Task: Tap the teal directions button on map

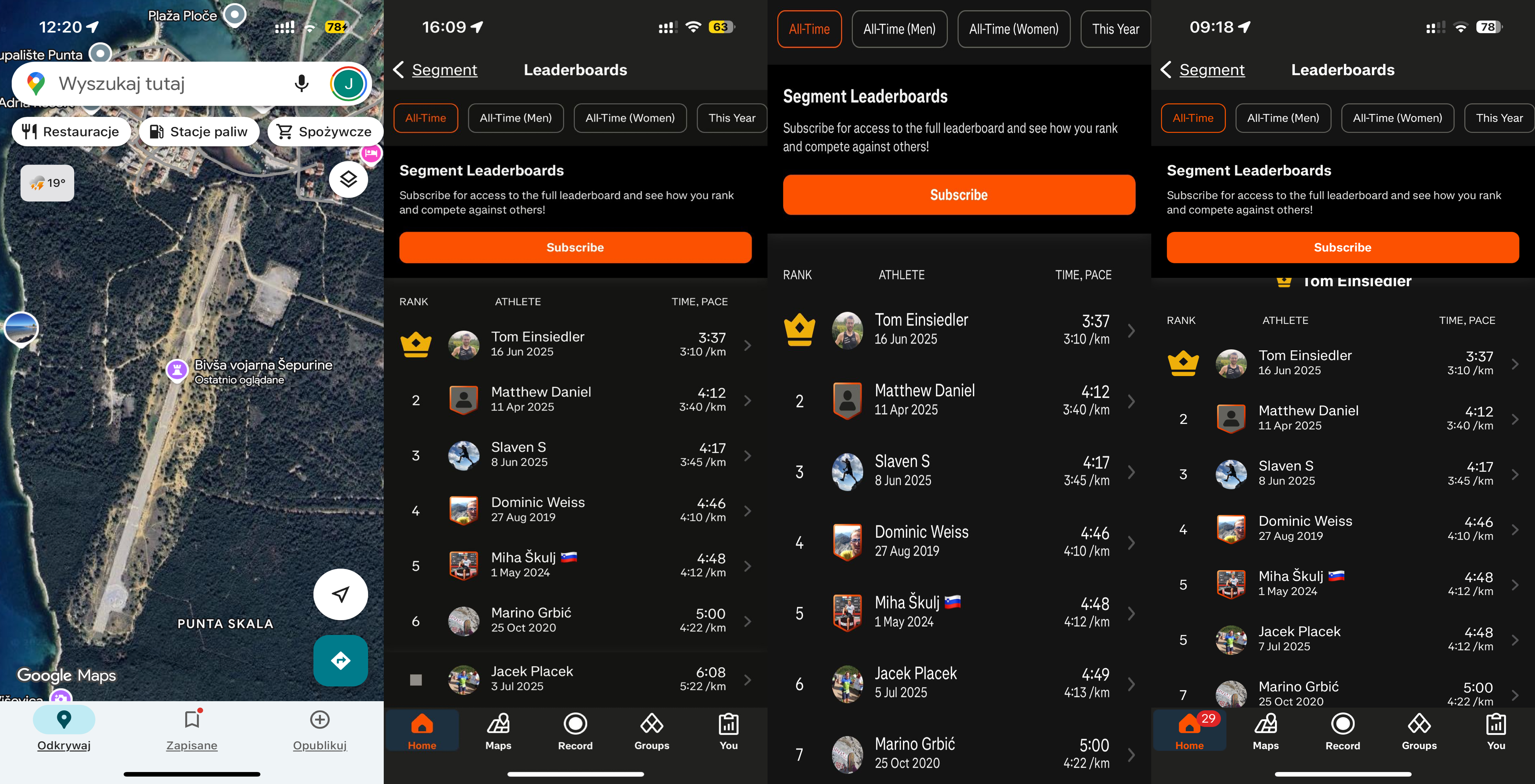Action: (341, 660)
